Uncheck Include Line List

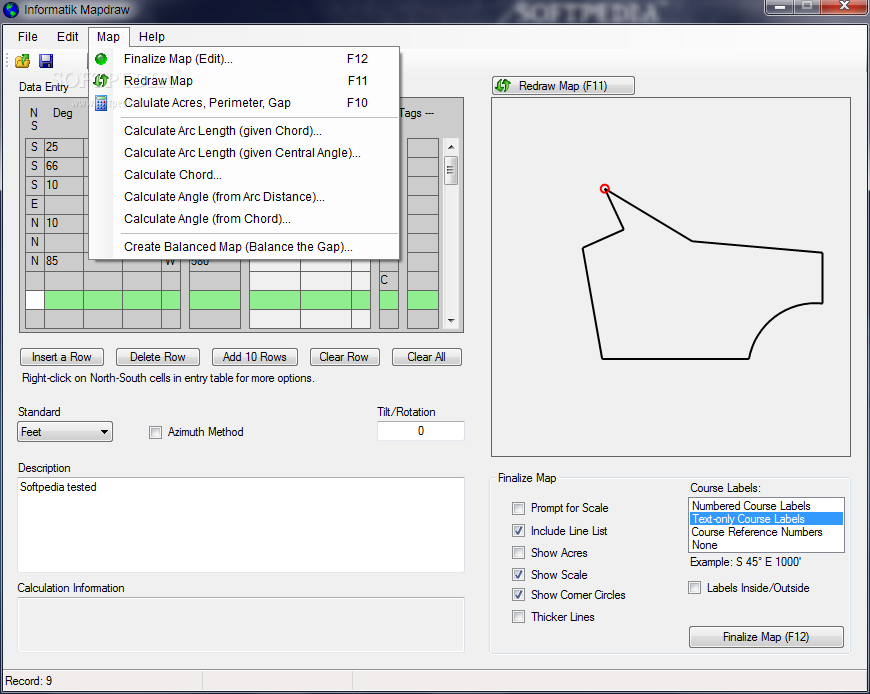(518, 531)
